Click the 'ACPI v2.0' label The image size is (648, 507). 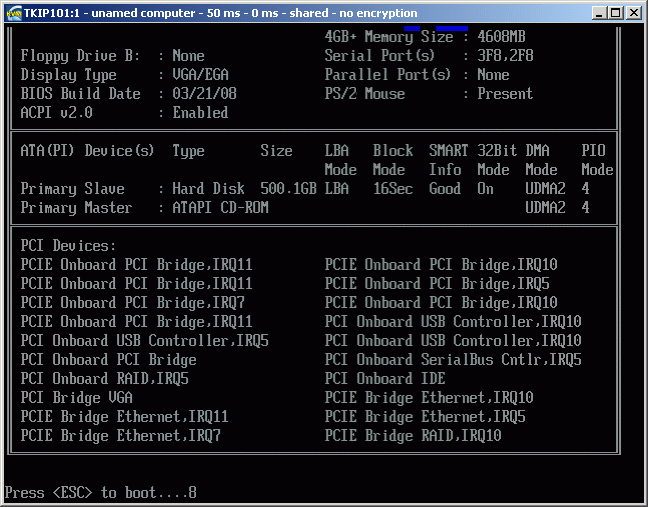coord(57,113)
